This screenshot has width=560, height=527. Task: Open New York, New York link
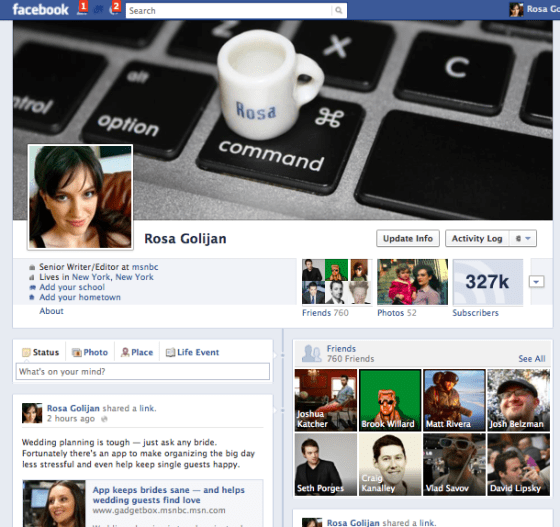(x=113, y=277)
